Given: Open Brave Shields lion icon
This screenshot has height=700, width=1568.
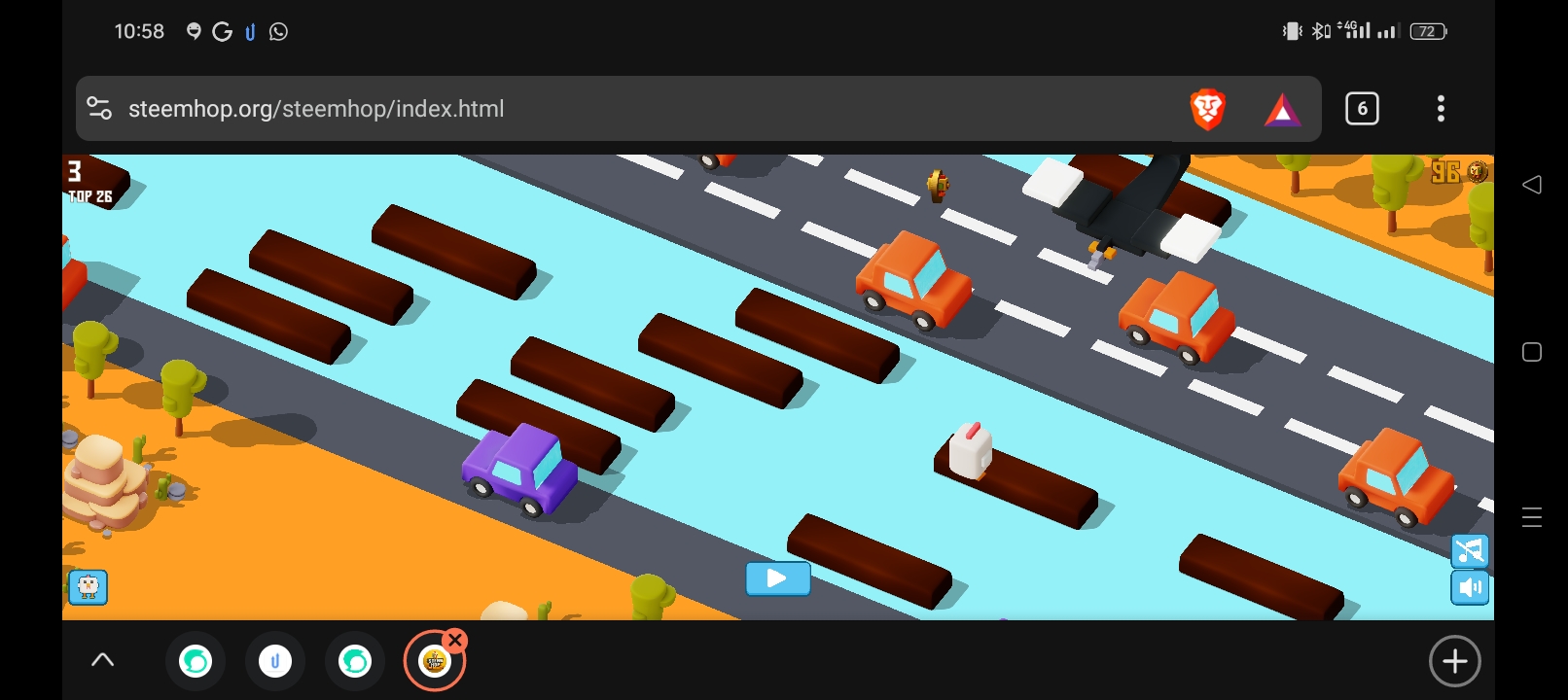Looking at the screenshot, I should [1207, 109].
